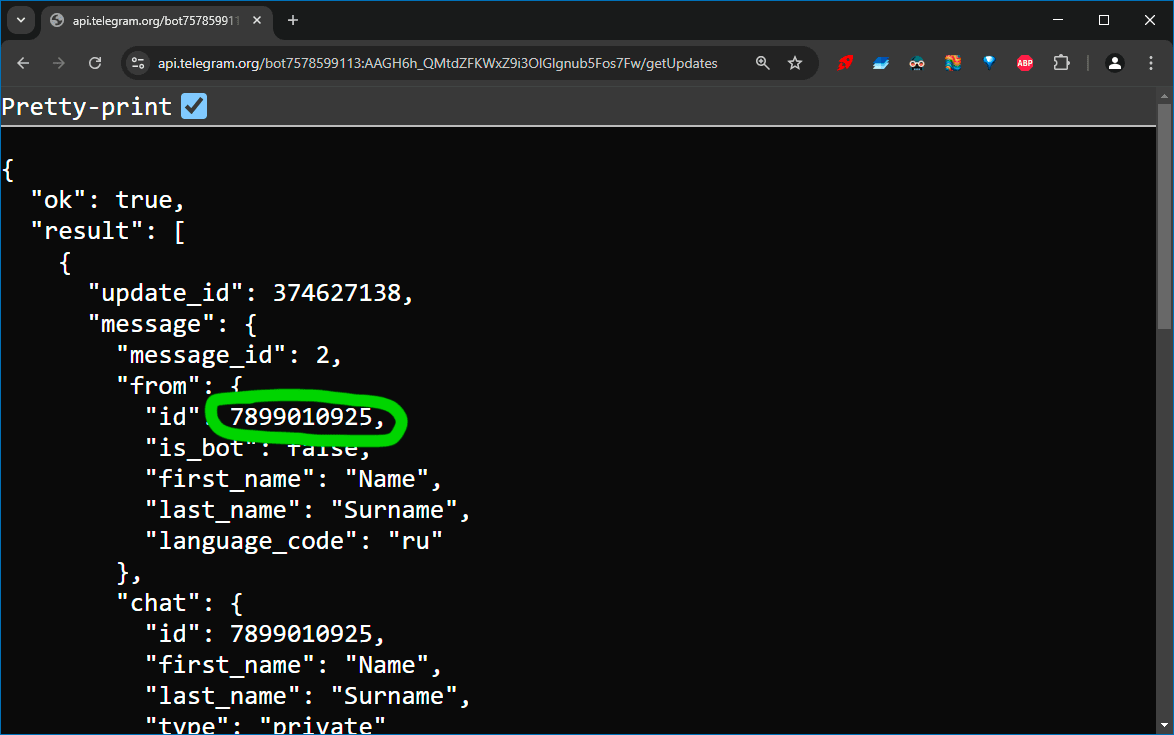Bookmark this page with the star
The width and height of the screenshot is (1174, 735).
click(x=795, y=63)
